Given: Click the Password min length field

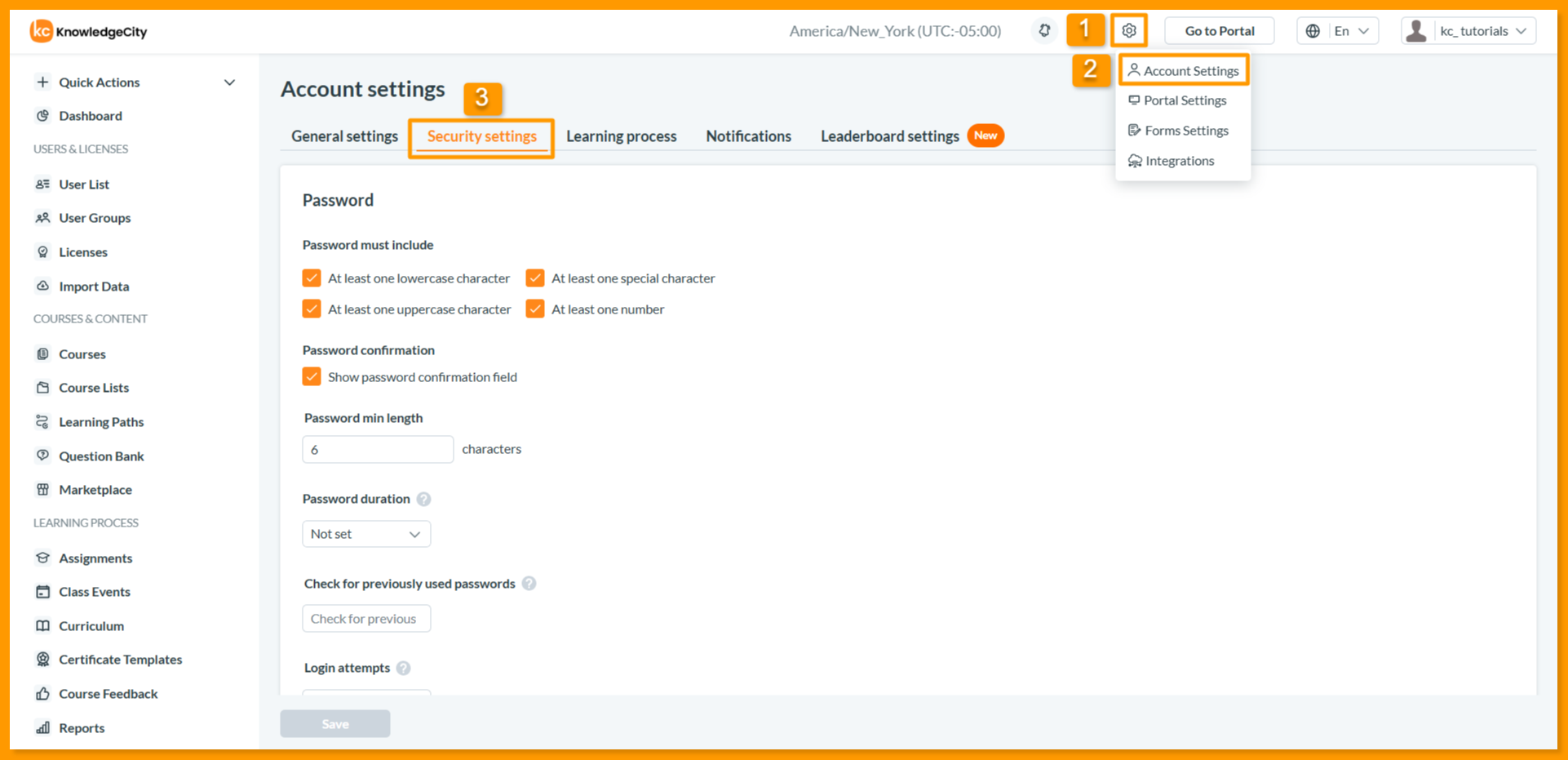Looking at the screenshot, I should (378, 450).
